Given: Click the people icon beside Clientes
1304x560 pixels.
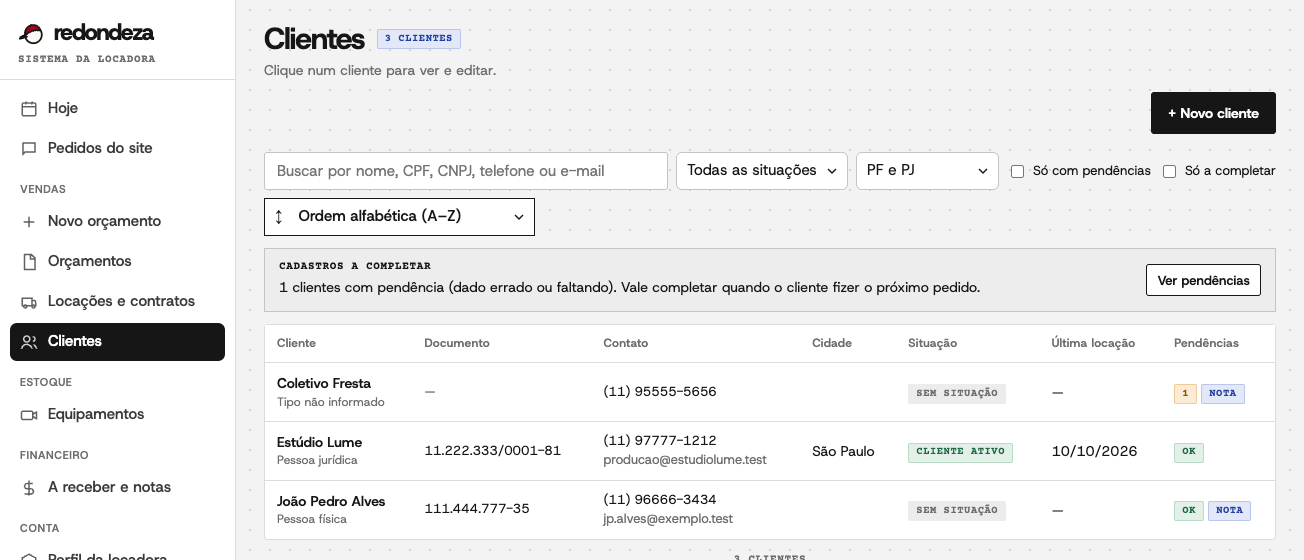Looking at the screenshot, I should (29, 342).
